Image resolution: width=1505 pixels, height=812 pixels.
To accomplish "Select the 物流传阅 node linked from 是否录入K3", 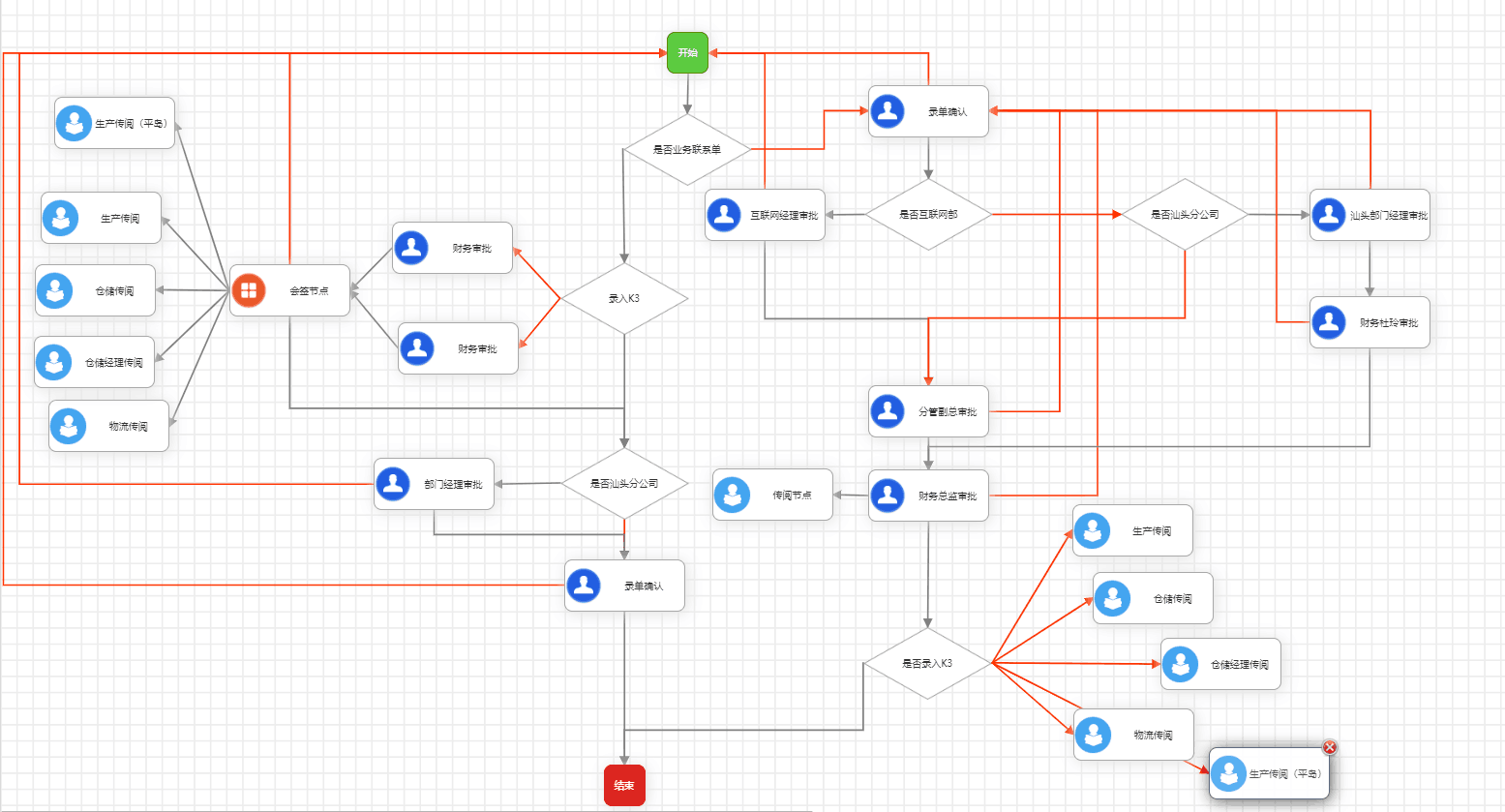I will click(1133, 735).
